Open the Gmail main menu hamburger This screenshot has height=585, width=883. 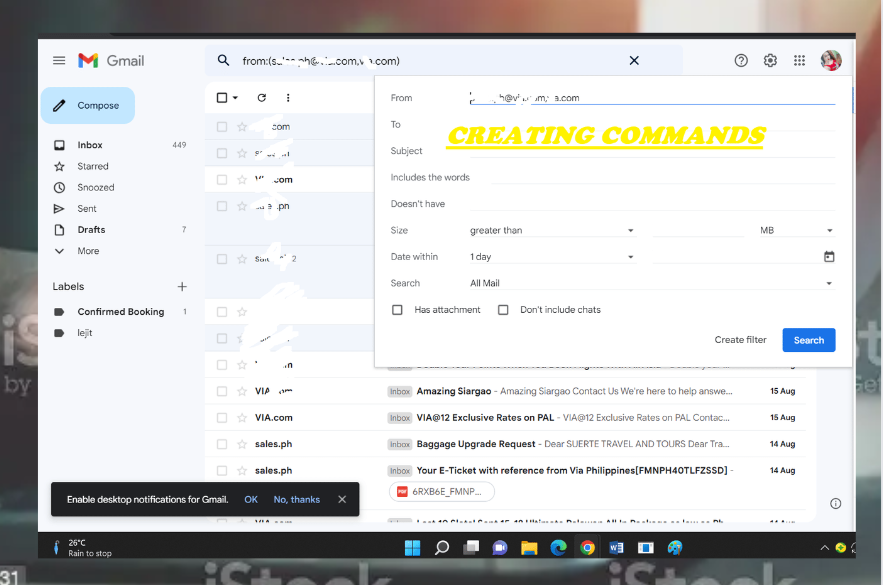click(59, 60)
